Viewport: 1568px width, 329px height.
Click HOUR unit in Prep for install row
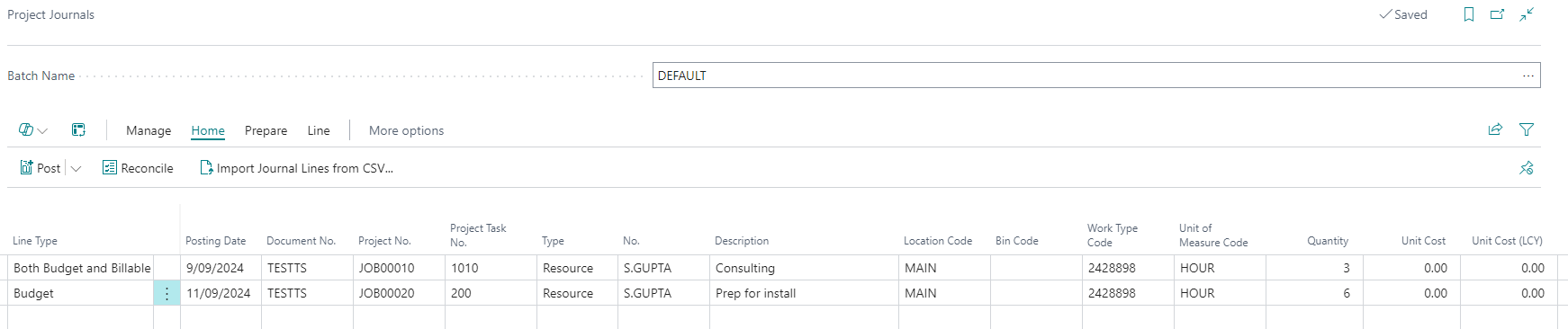pos(1220,293)
